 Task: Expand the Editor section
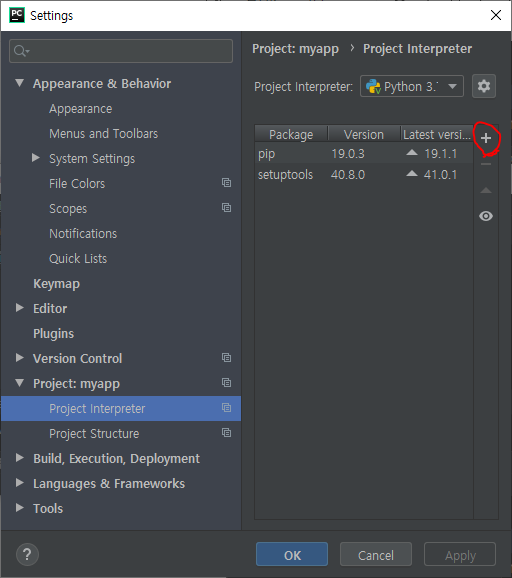click(20, 307)
